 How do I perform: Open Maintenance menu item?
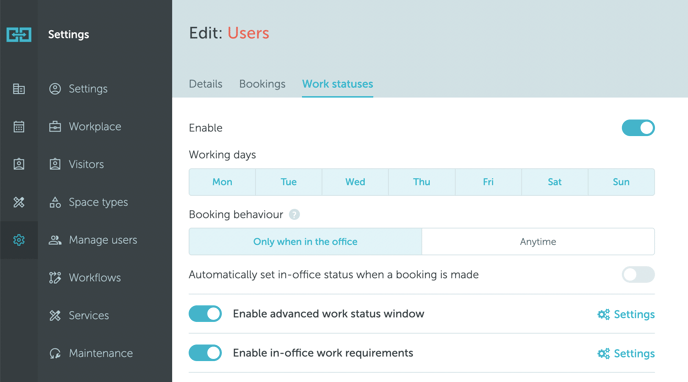coord(100,353)
